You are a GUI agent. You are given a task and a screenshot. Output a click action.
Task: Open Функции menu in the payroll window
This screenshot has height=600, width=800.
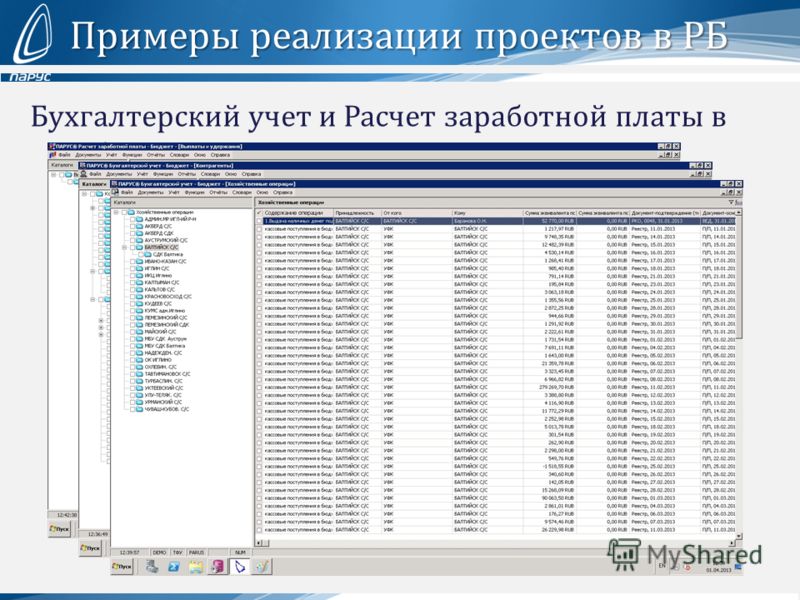point(133,155)
